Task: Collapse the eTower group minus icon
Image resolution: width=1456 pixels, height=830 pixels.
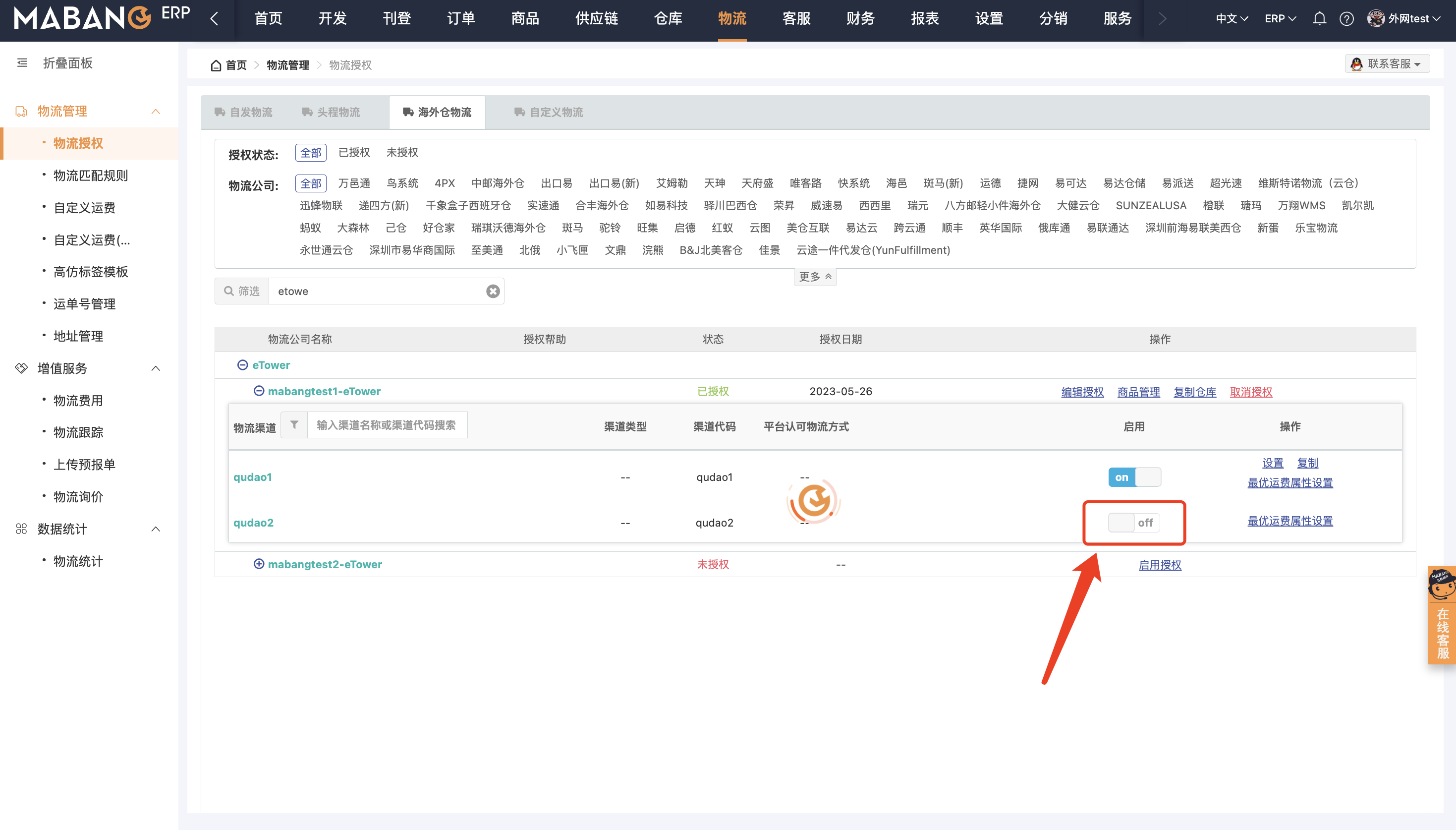Action: [242, 365]
